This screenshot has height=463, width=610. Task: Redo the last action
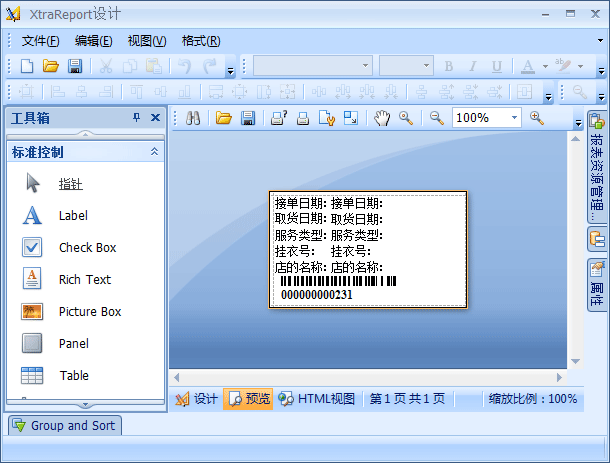[x=209, y=66]
